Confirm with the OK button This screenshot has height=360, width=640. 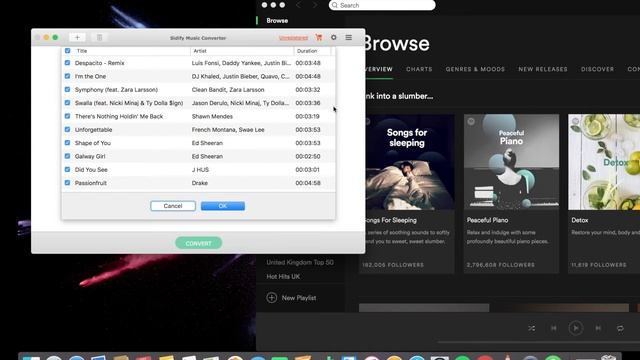[x=223, y=206]
